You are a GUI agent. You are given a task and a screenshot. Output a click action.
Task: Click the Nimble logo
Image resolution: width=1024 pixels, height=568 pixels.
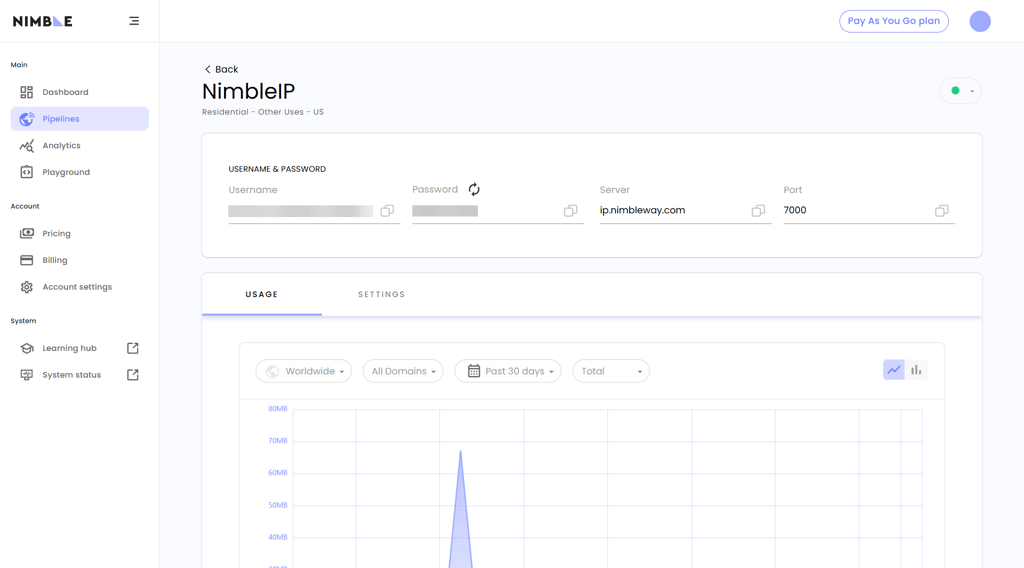click(x=42, y=21)
